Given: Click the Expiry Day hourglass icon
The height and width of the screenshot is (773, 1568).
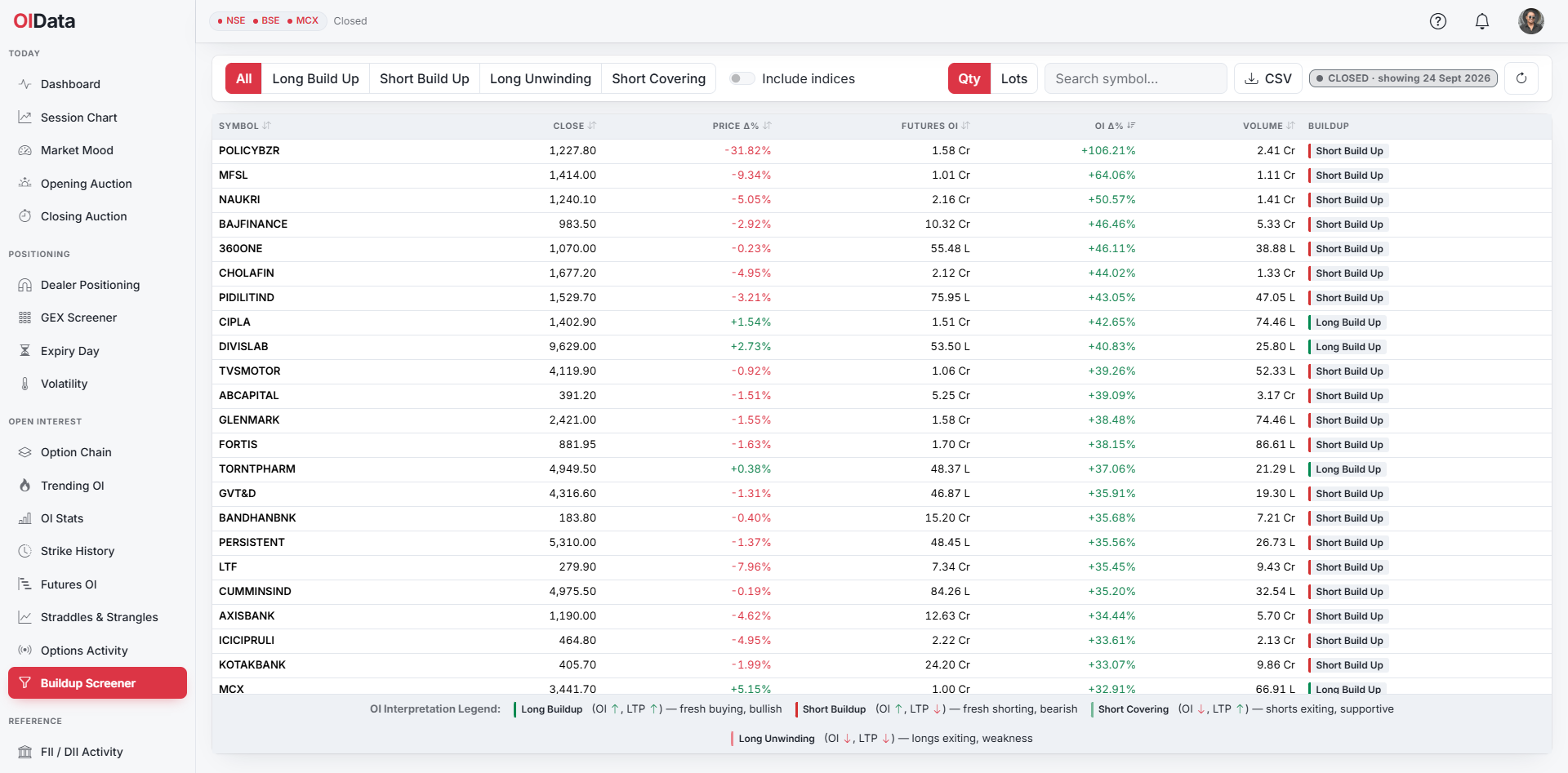Looking at the screenshot, I should (25, 351).
